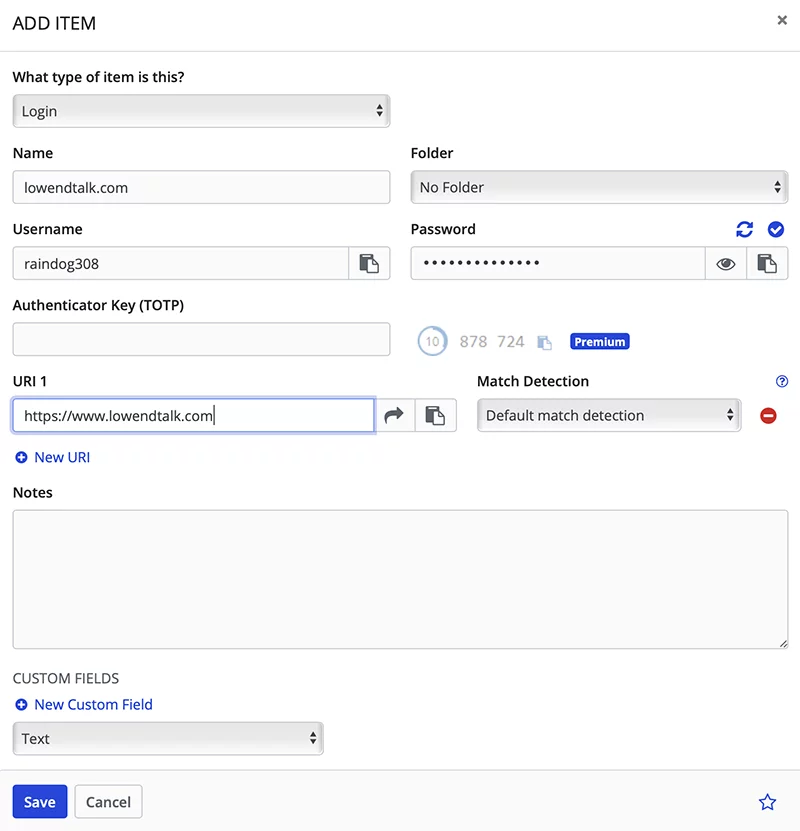This screenshot has height=831, width=800.
Task: Remove URI 1 with the red minus icon
Action: tap(768, 416)
